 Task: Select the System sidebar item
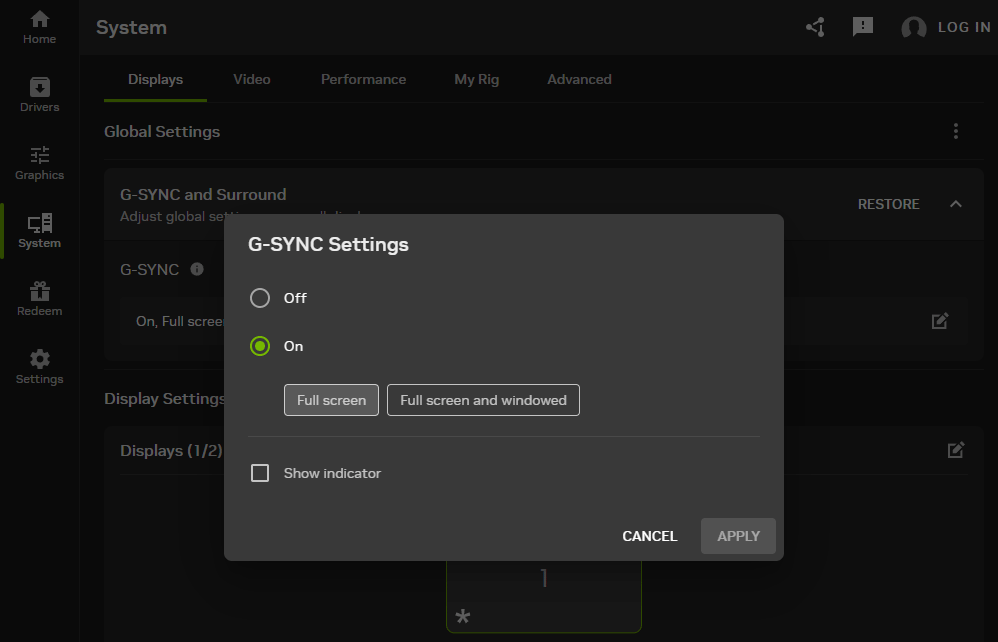39,231
